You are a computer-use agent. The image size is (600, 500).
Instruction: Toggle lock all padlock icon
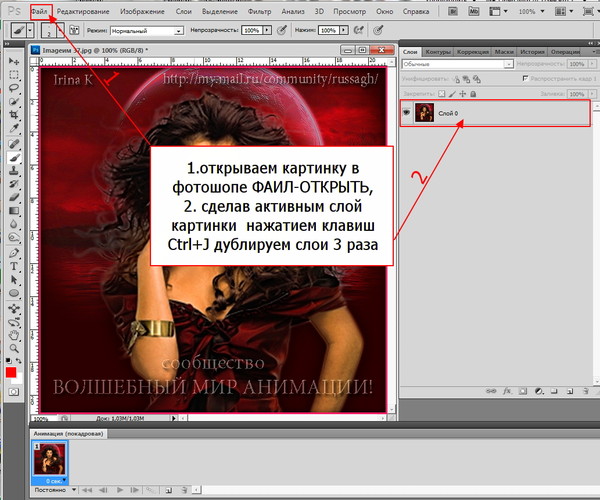[473, 94]
